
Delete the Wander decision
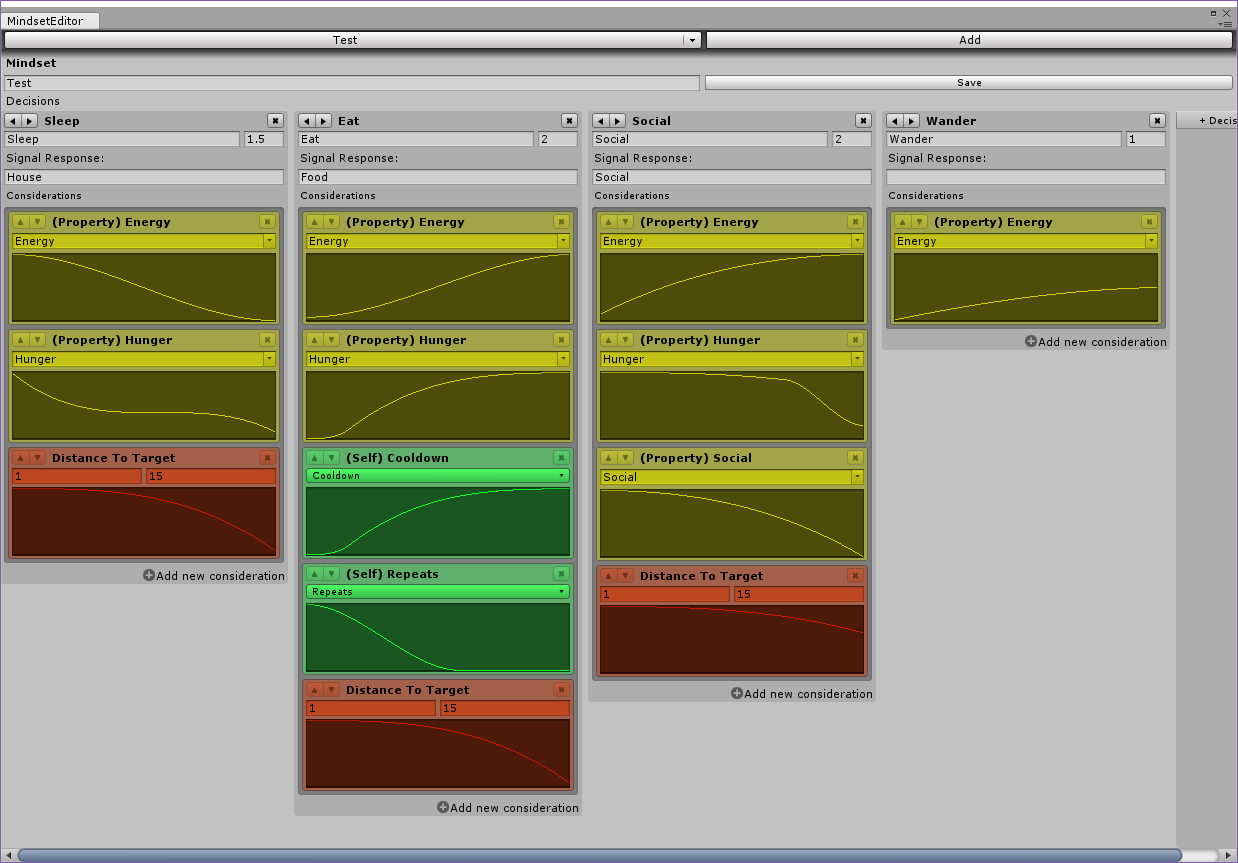[1157, 121]
